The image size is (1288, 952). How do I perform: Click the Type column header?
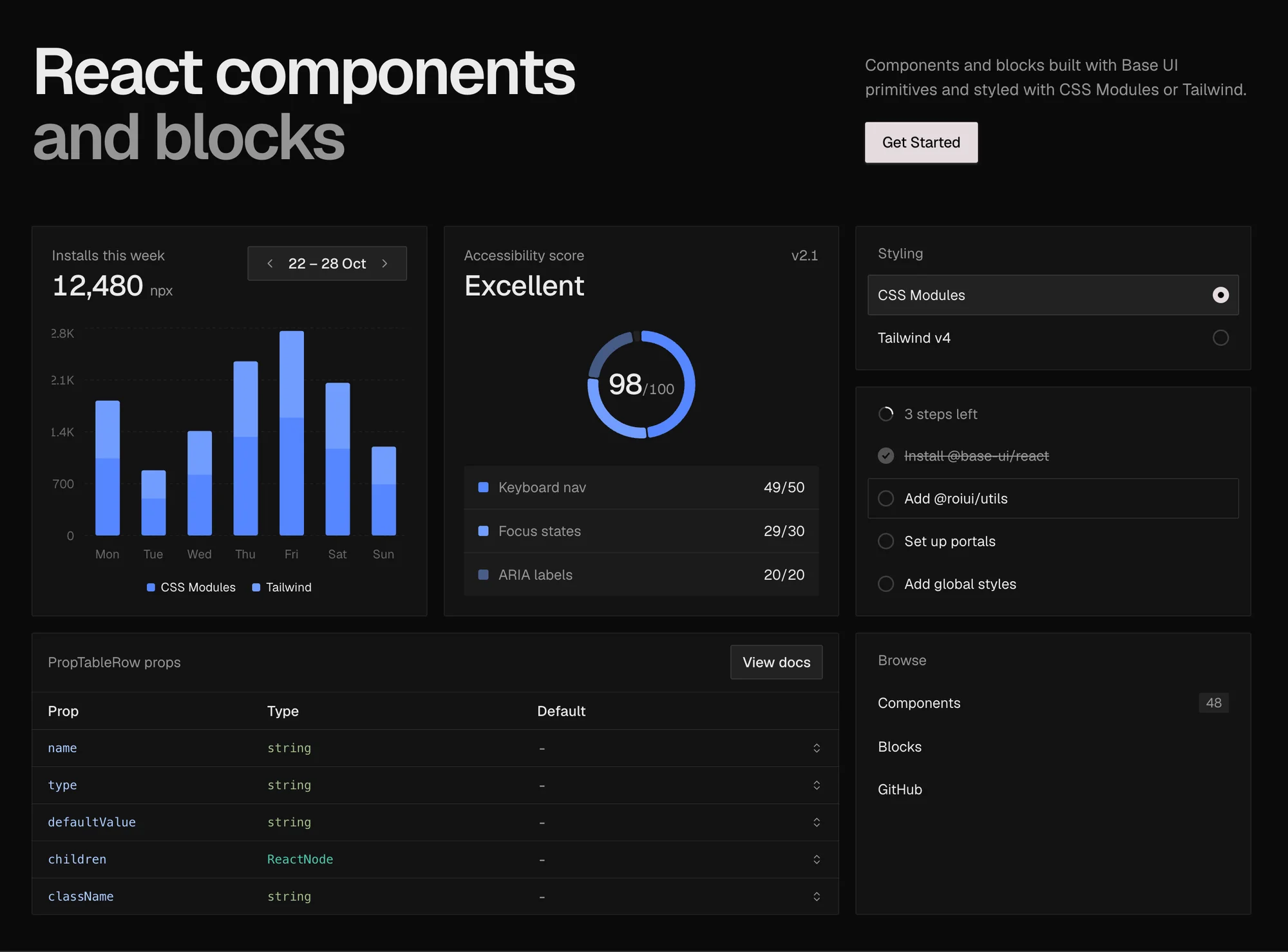[x=283, y=711]
